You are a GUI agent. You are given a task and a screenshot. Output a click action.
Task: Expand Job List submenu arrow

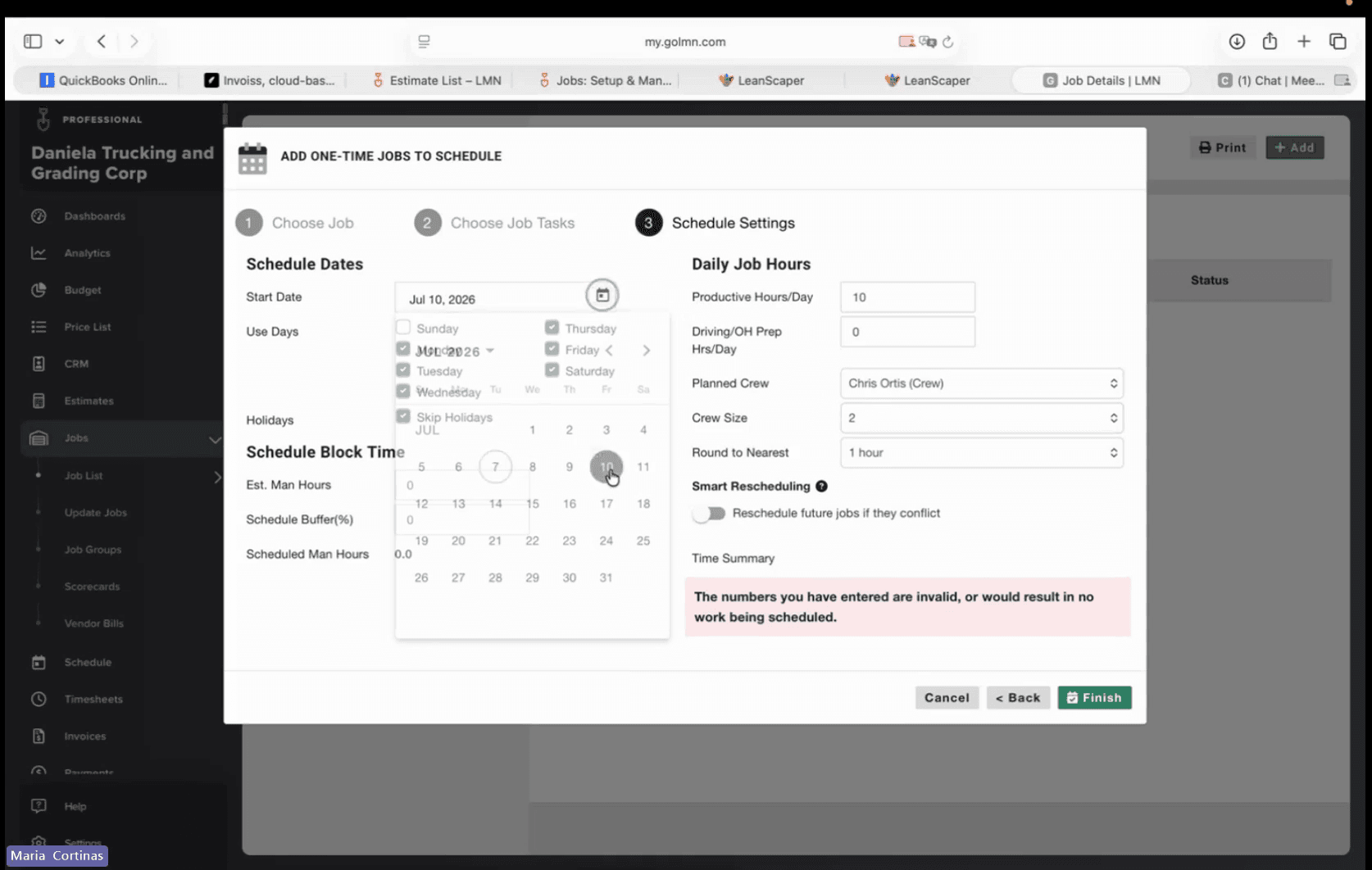[x=217, y=476]
